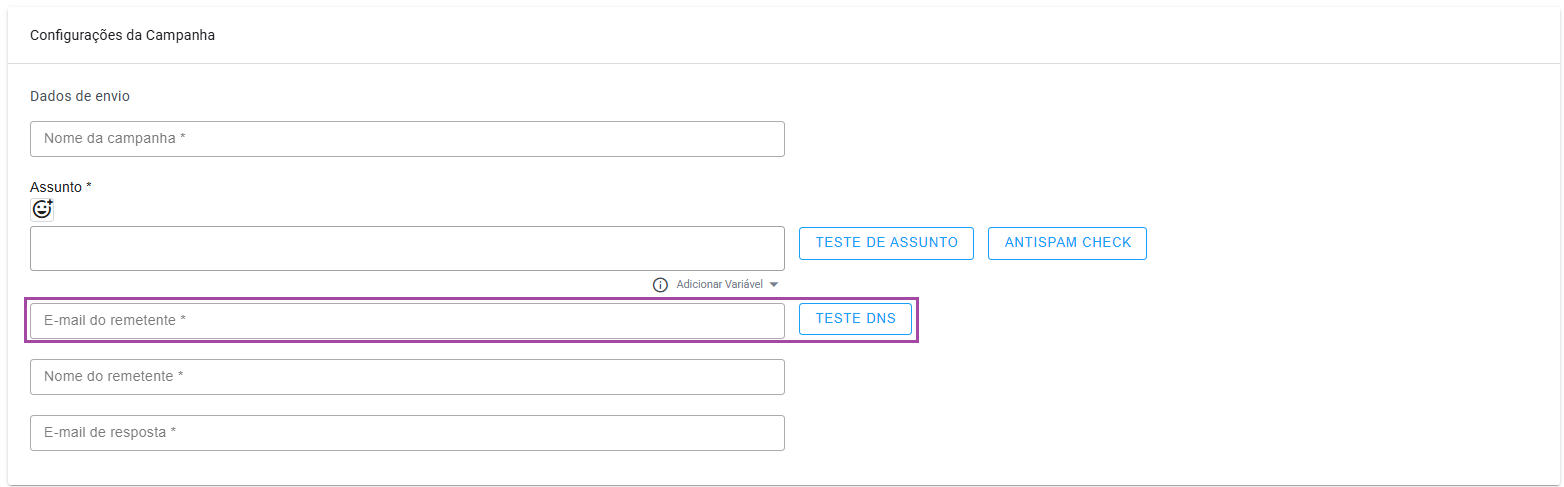This screenshot has width=1564, height=487.
Task: Click the info icon beside Adicionar Variável
Action: click(x=660, y=285)
